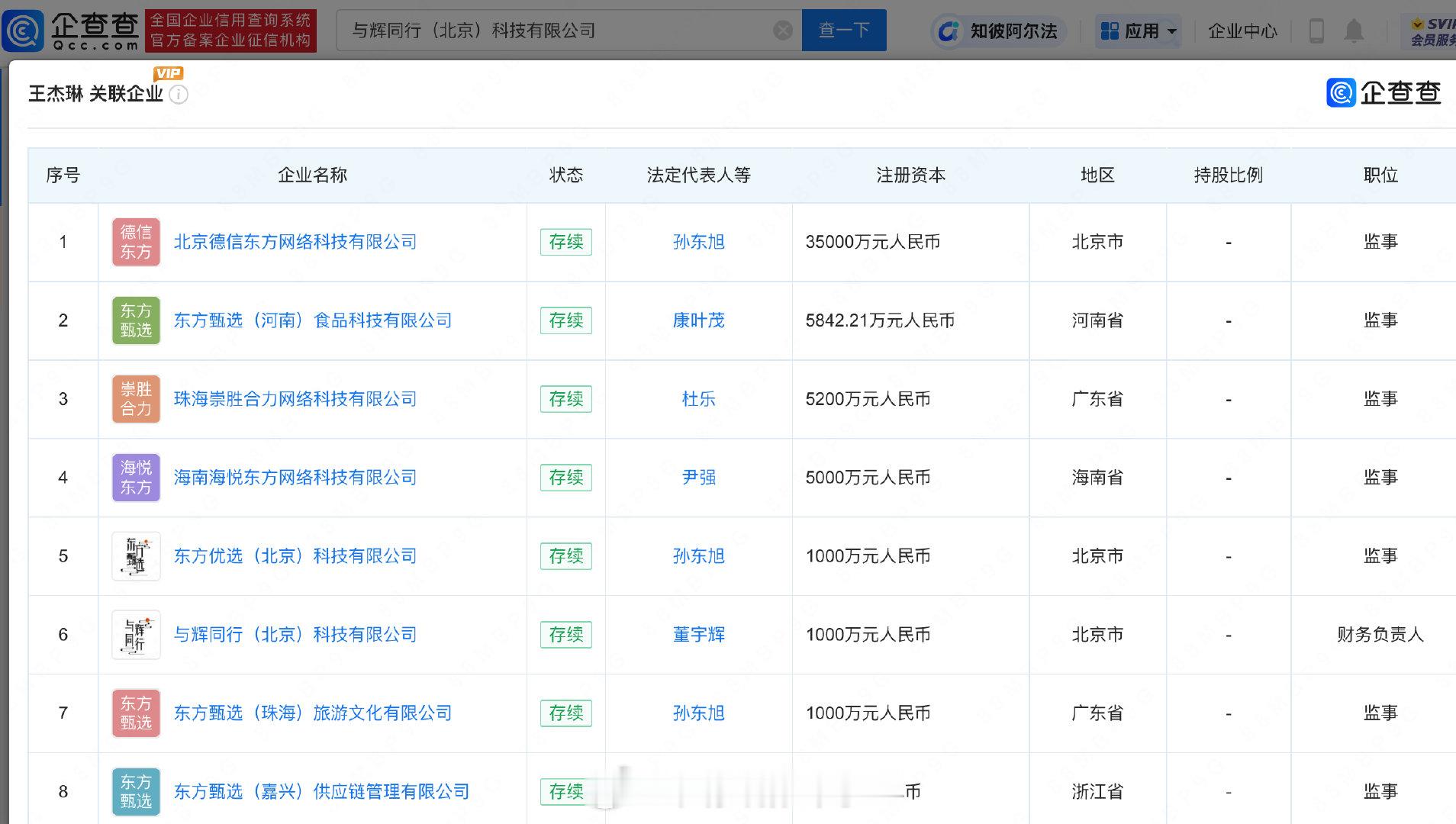Screen dimensions: 1456x824
Task: Click the 企业名称 column header
Action: click(x=312, y=175)
